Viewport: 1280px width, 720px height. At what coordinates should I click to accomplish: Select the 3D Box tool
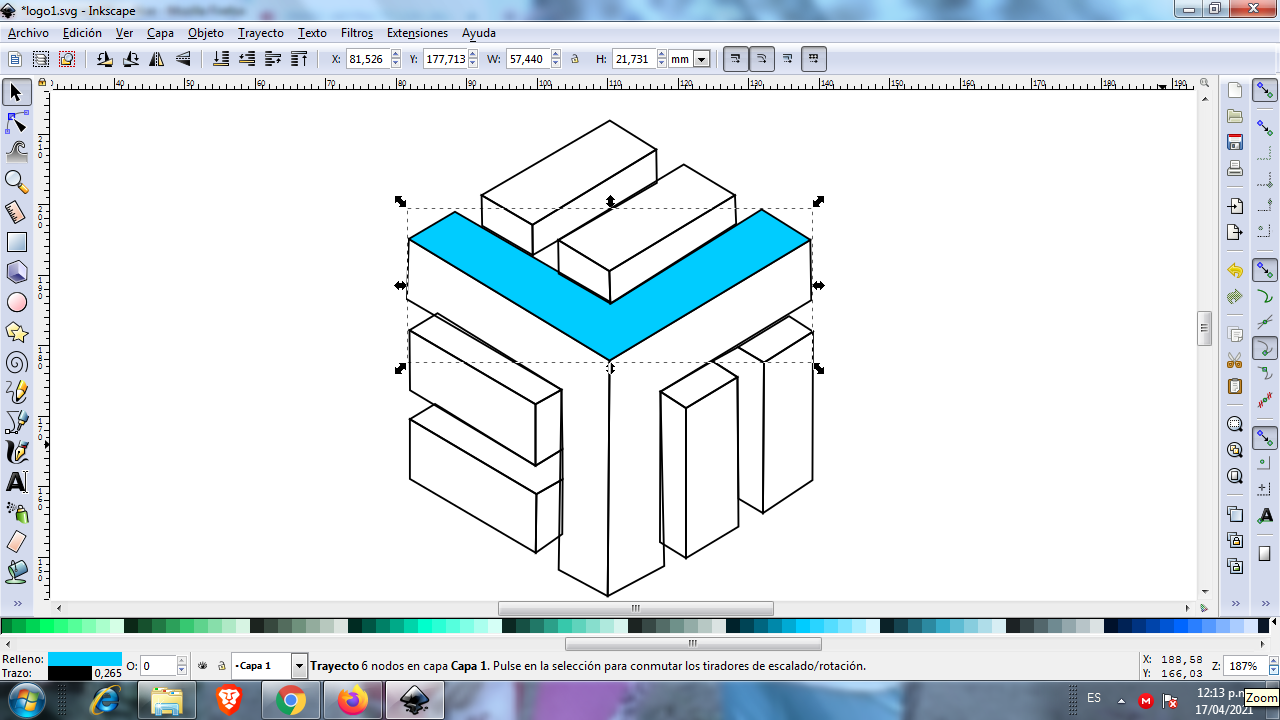tap(16, 272)
